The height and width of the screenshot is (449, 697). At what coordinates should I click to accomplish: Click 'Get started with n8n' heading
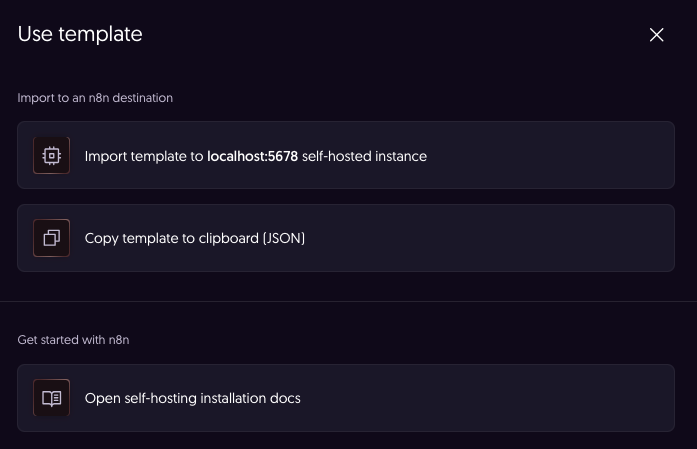point(73,340)
